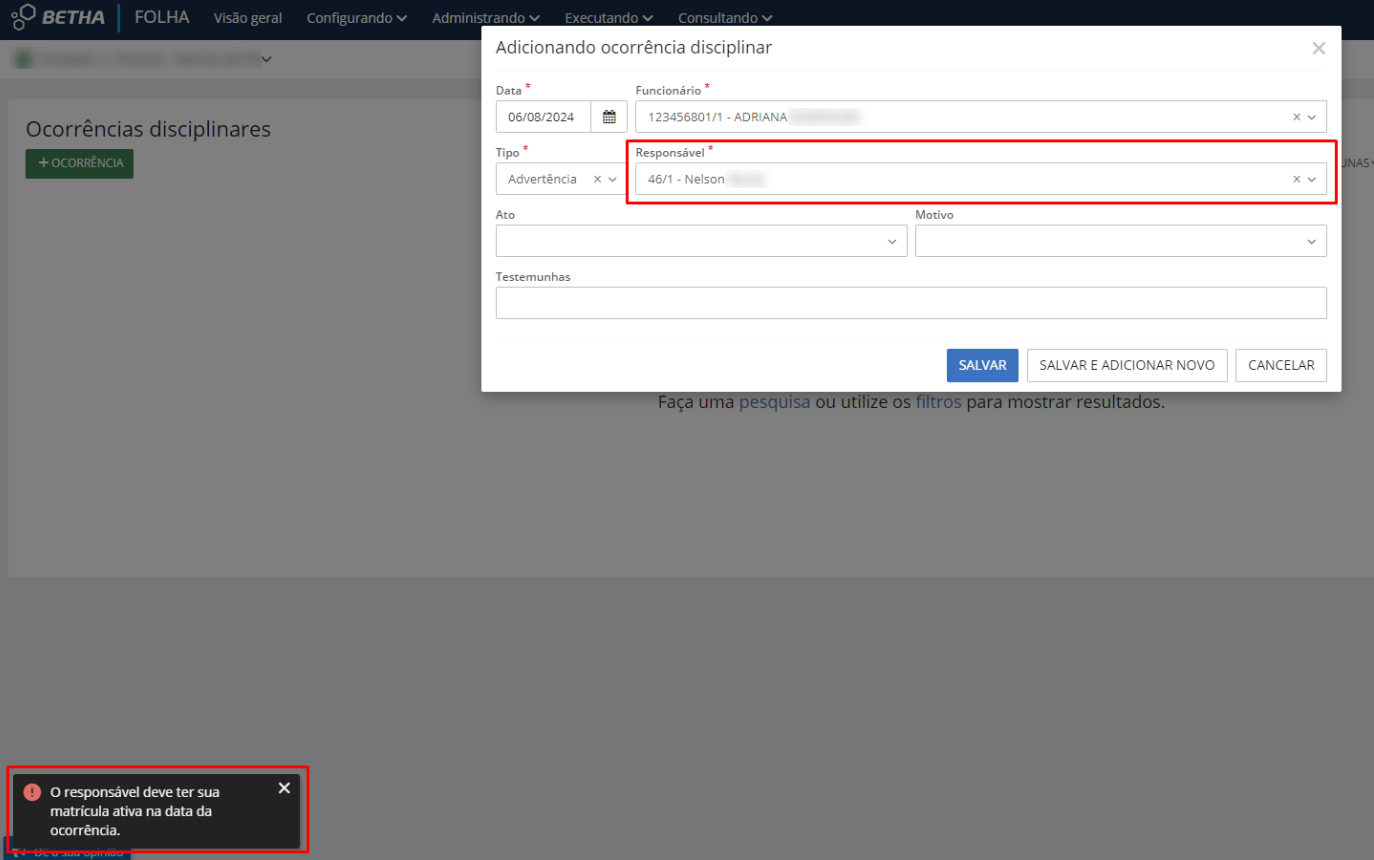The image size is (1374, 860).
Task: Click the red error alert icon
Action: click(32, 792)
